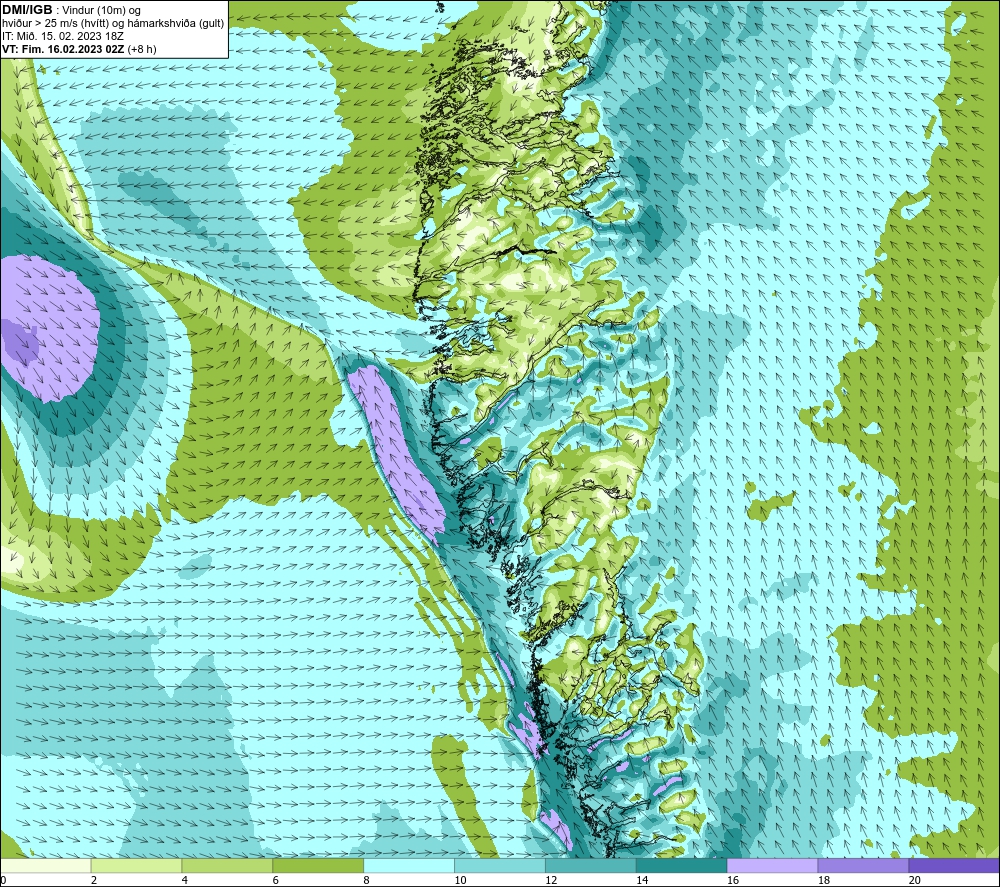Click the scale label 10
Screen dimensions: 1000x887
(x=460, y=880)
